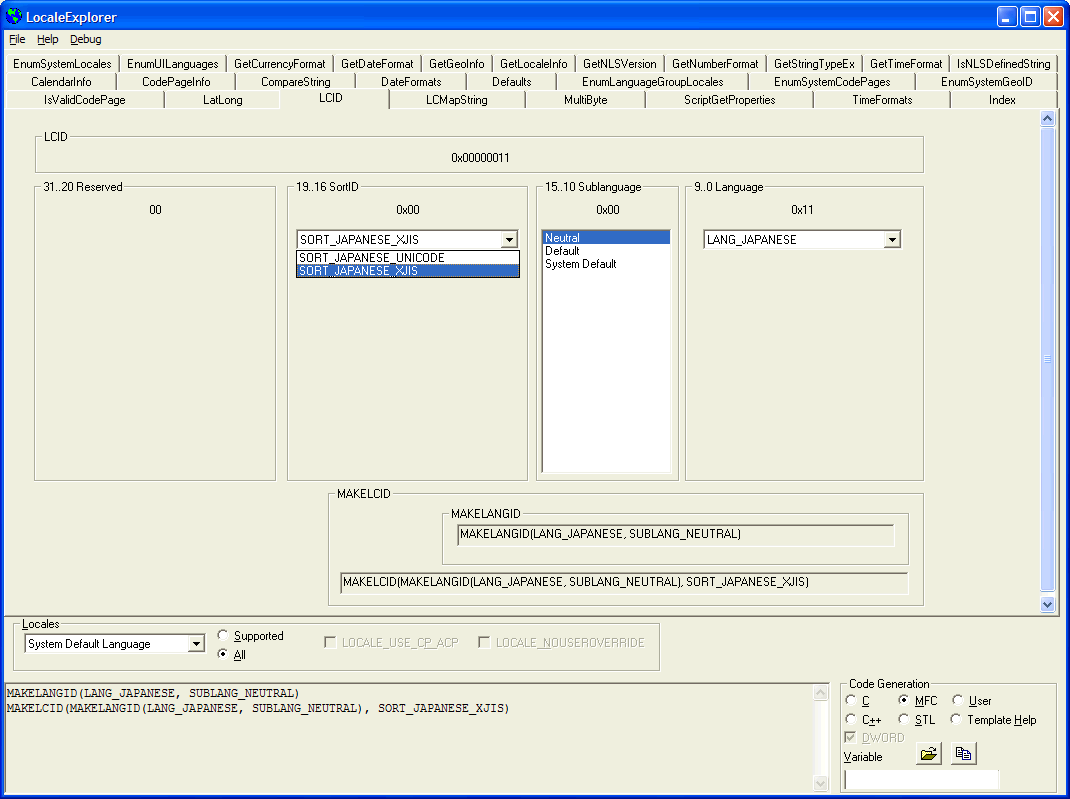Switch to the GetStringTypeEx tab
This screenshot has height=799, width=1070.
point(814,64)
